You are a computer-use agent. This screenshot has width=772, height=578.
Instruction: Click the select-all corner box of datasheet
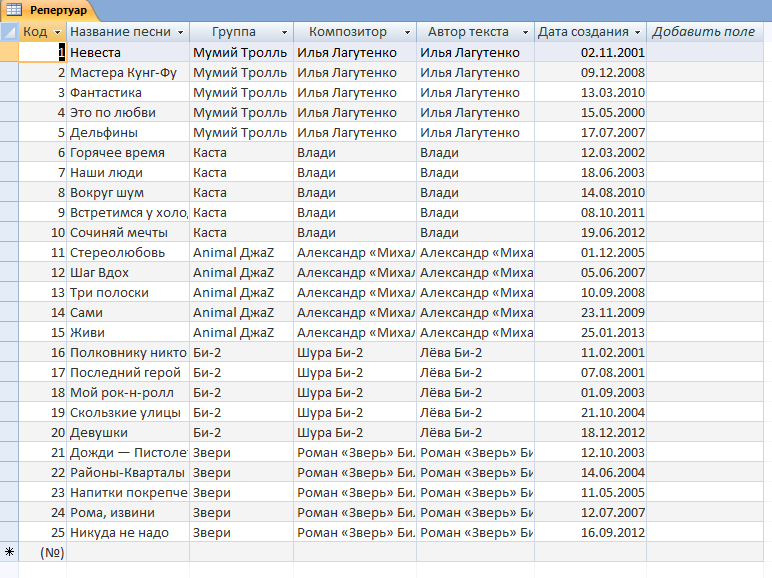9,32
